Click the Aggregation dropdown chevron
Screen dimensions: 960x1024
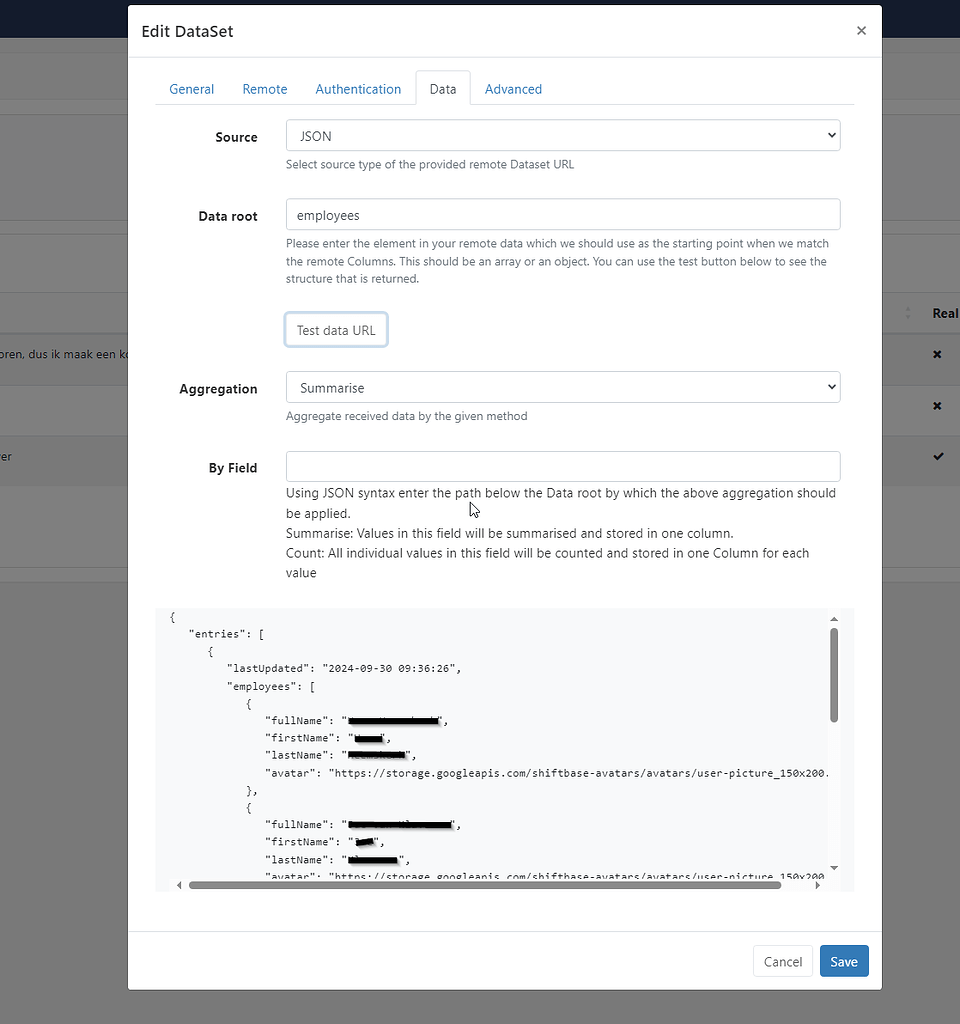pos(830,387)
